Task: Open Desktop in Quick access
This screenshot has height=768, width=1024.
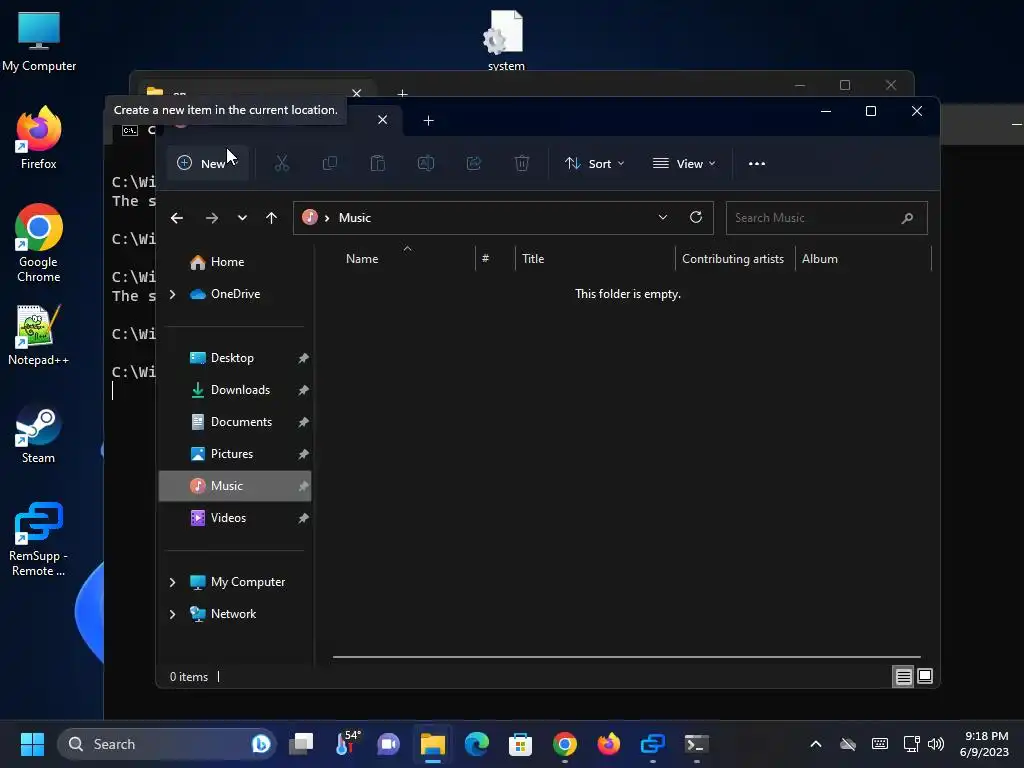Action: [232, 358]
